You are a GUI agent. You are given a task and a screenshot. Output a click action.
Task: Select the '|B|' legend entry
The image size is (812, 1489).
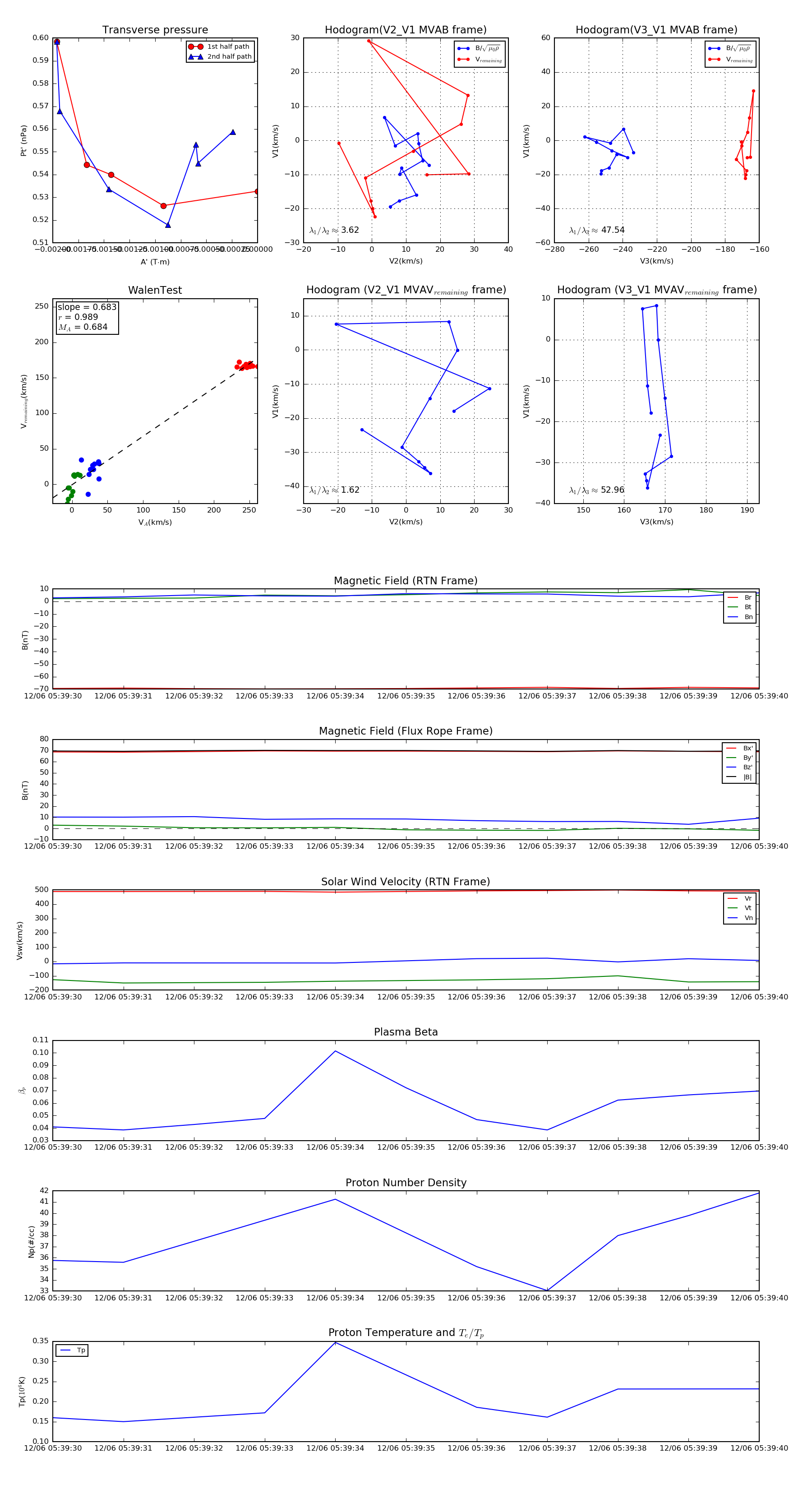(x=739, y=777)
